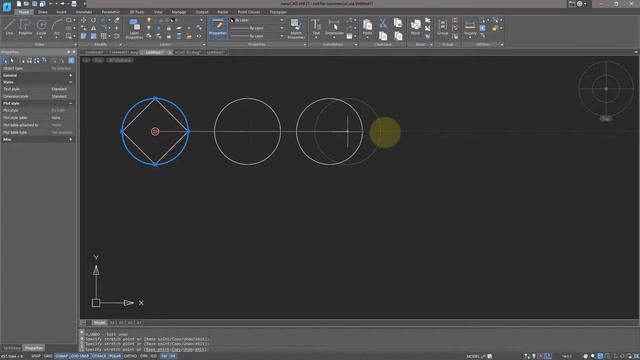Open the Home ribbon tab

(x=24, y=12)
